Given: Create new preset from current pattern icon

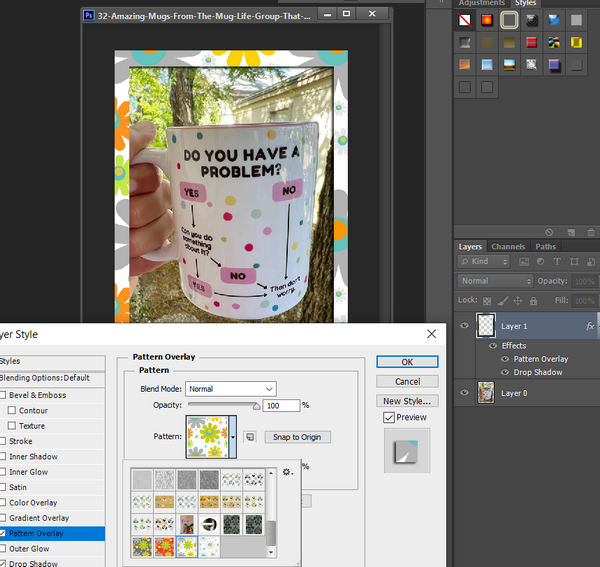Looking at the screenshot, I should click(x=250, y=437).
